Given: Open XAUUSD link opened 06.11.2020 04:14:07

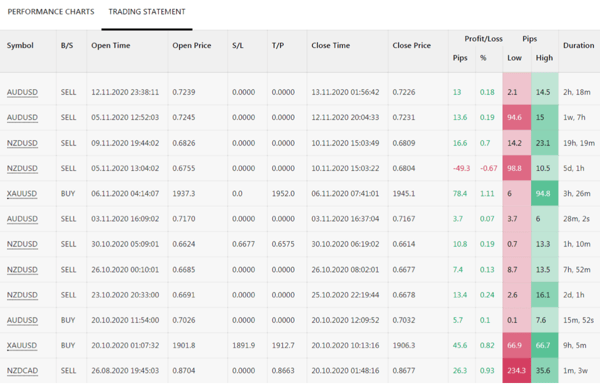Looking at the screenshot, I should 22,194.
